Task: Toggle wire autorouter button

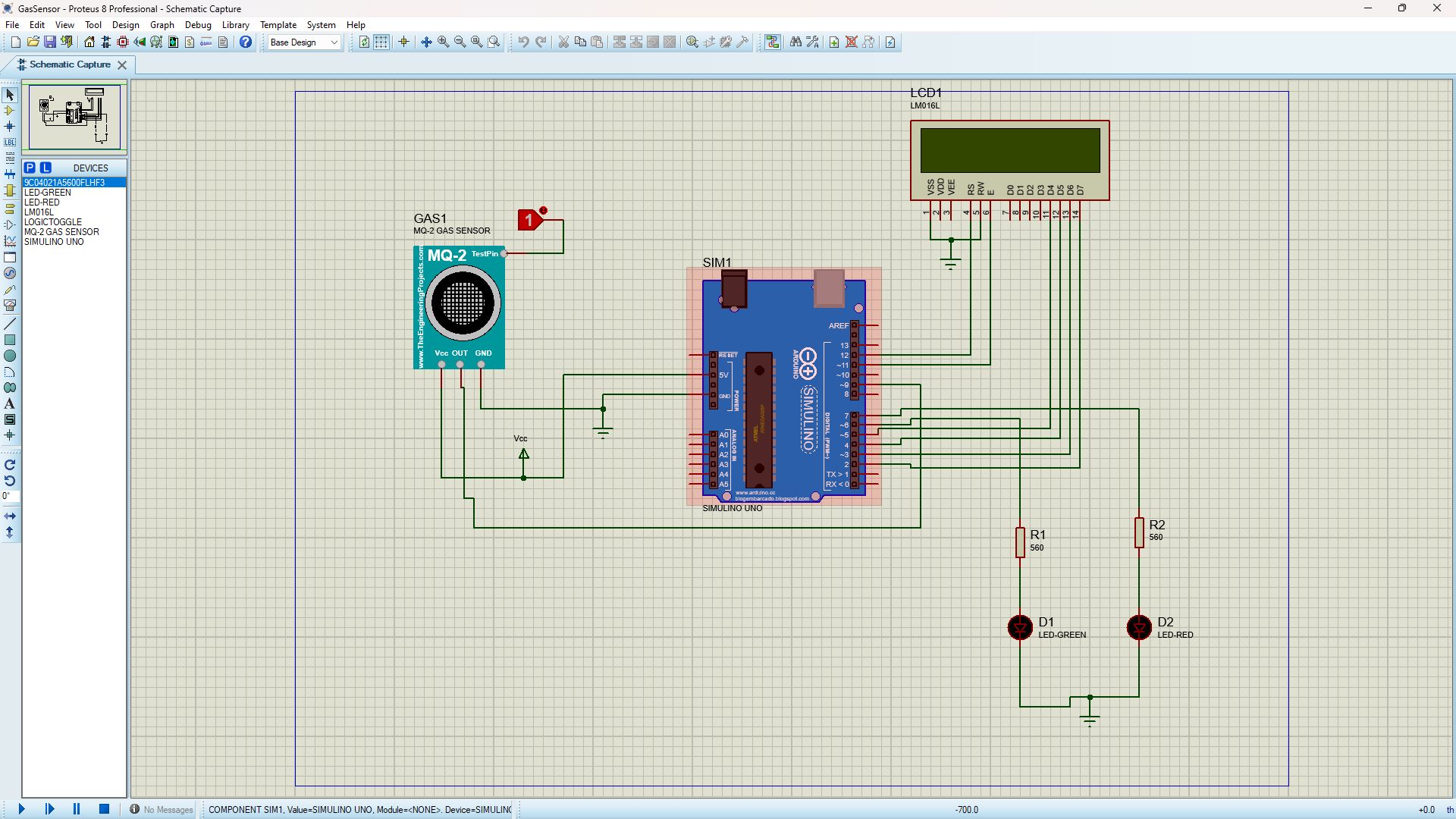Action: coord(772,42)
